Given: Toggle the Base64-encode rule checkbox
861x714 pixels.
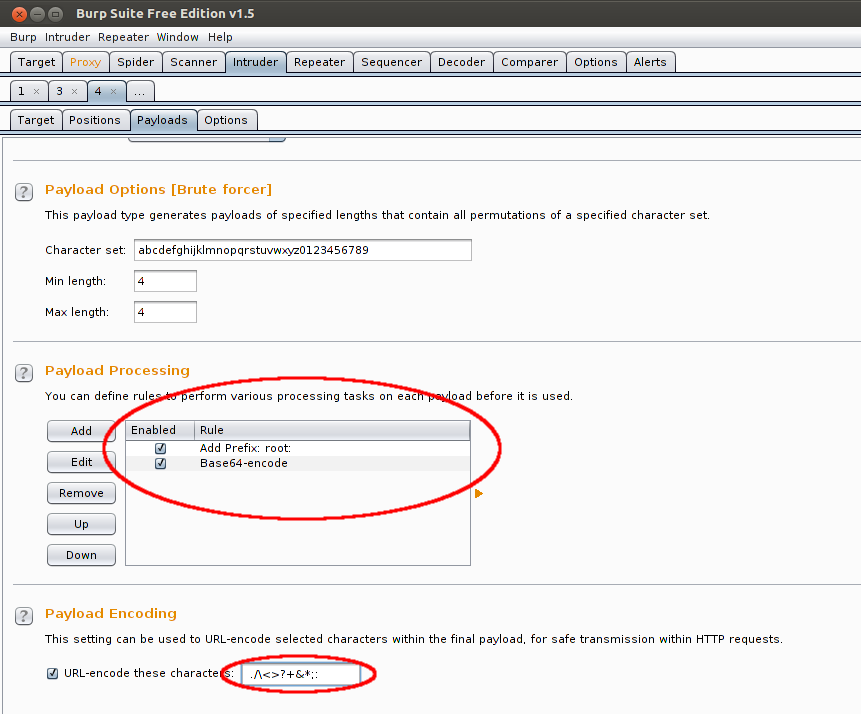Looking at the screenshot, I should 160,464.
